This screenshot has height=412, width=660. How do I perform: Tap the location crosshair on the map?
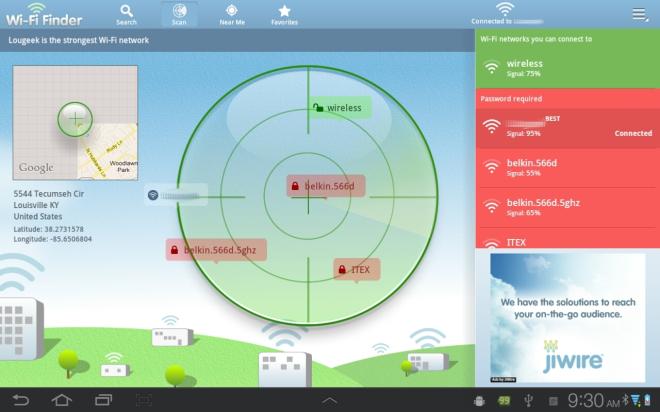pyautogui.click(x=75, y=119)
